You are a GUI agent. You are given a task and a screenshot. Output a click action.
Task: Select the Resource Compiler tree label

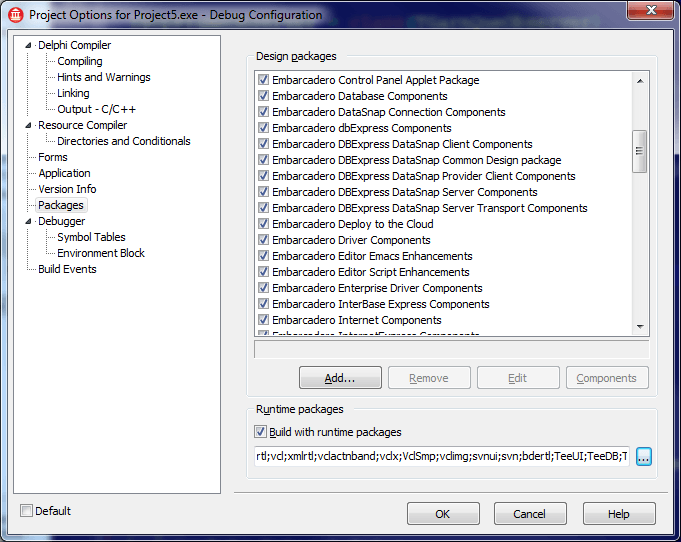[83, 125]
